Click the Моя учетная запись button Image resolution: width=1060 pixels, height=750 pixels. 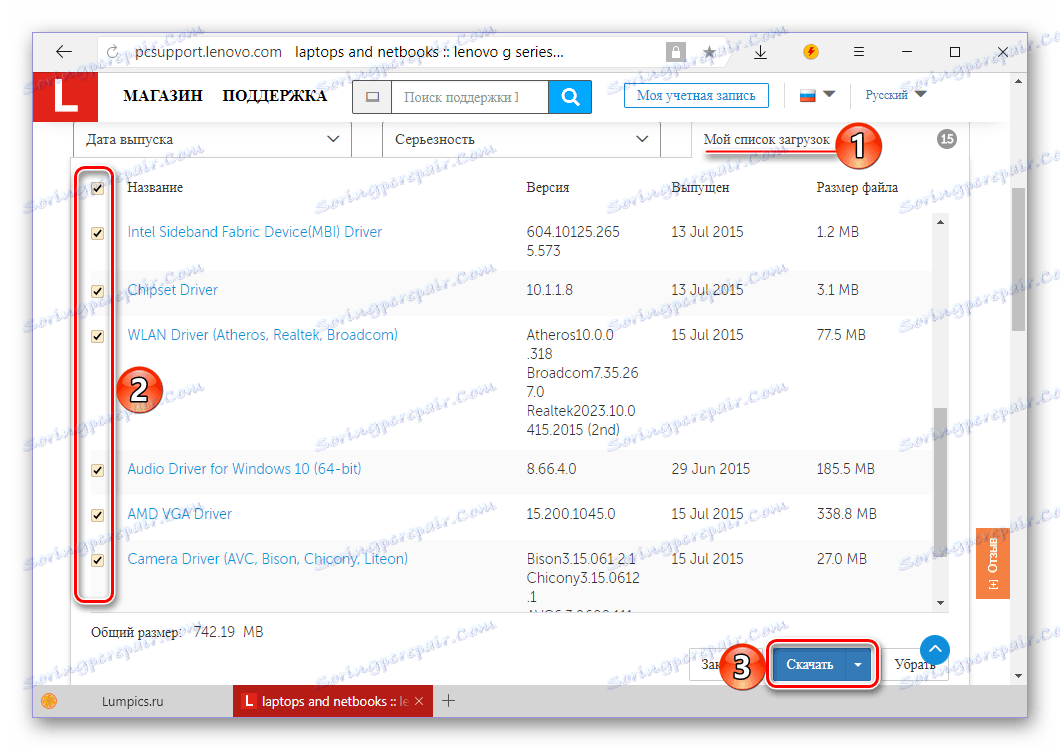pyautogui.click(x=696, y=95)
